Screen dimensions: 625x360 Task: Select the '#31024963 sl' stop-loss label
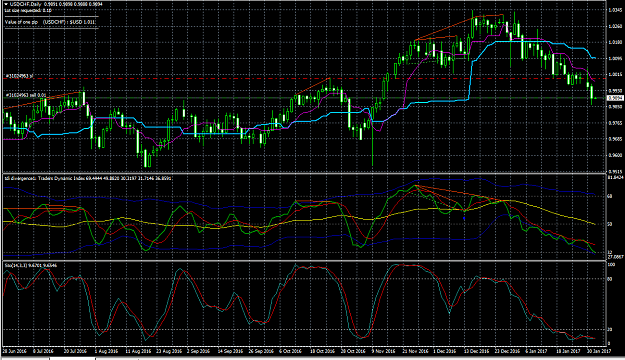[x=20, y=75]
